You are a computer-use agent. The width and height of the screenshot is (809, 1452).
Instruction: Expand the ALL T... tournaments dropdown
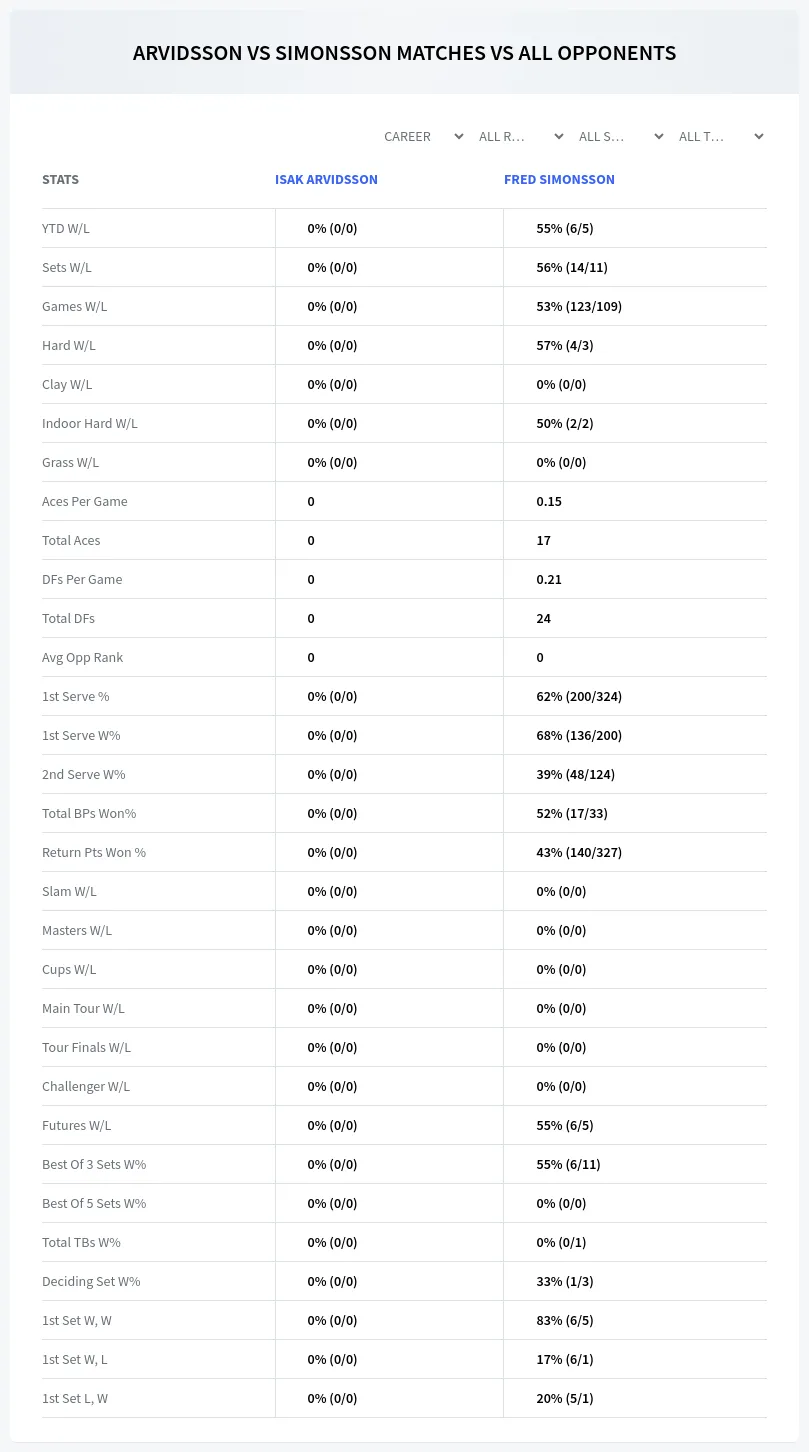721,136
